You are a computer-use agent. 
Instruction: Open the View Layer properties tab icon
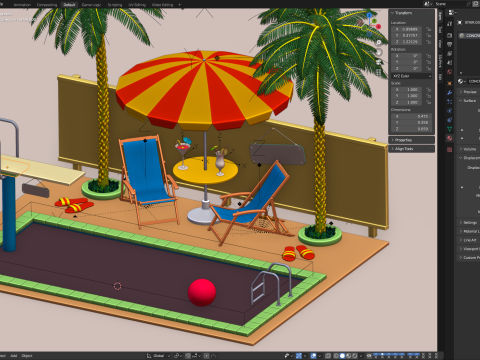(x=449, y=53)
